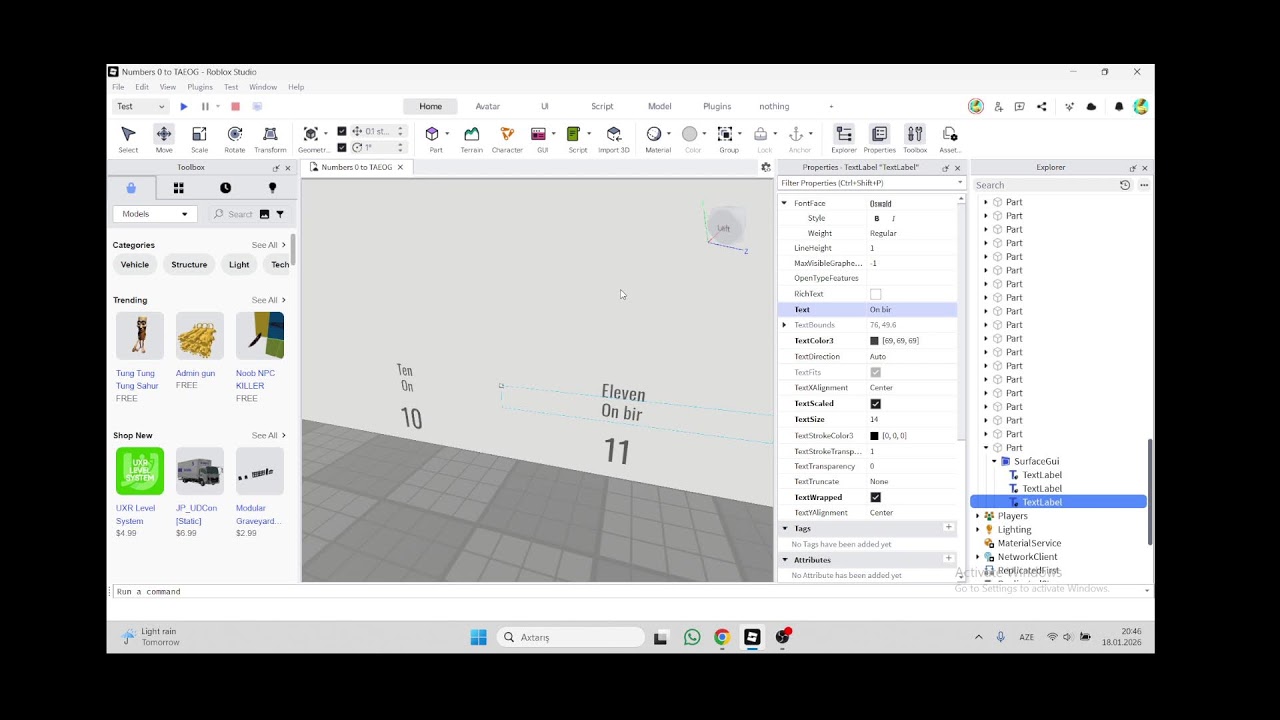Click See All next to Trending
The height and width of the screenshot is (720, 1280).
point(268,300)
